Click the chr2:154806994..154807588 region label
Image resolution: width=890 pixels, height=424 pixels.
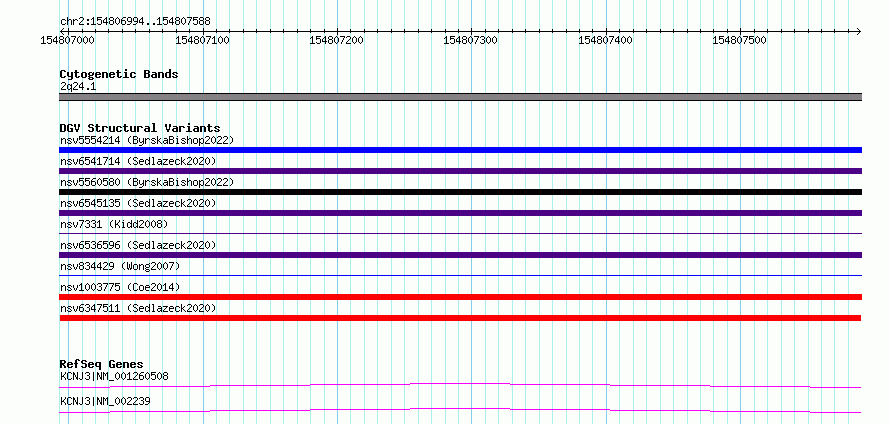135,22
